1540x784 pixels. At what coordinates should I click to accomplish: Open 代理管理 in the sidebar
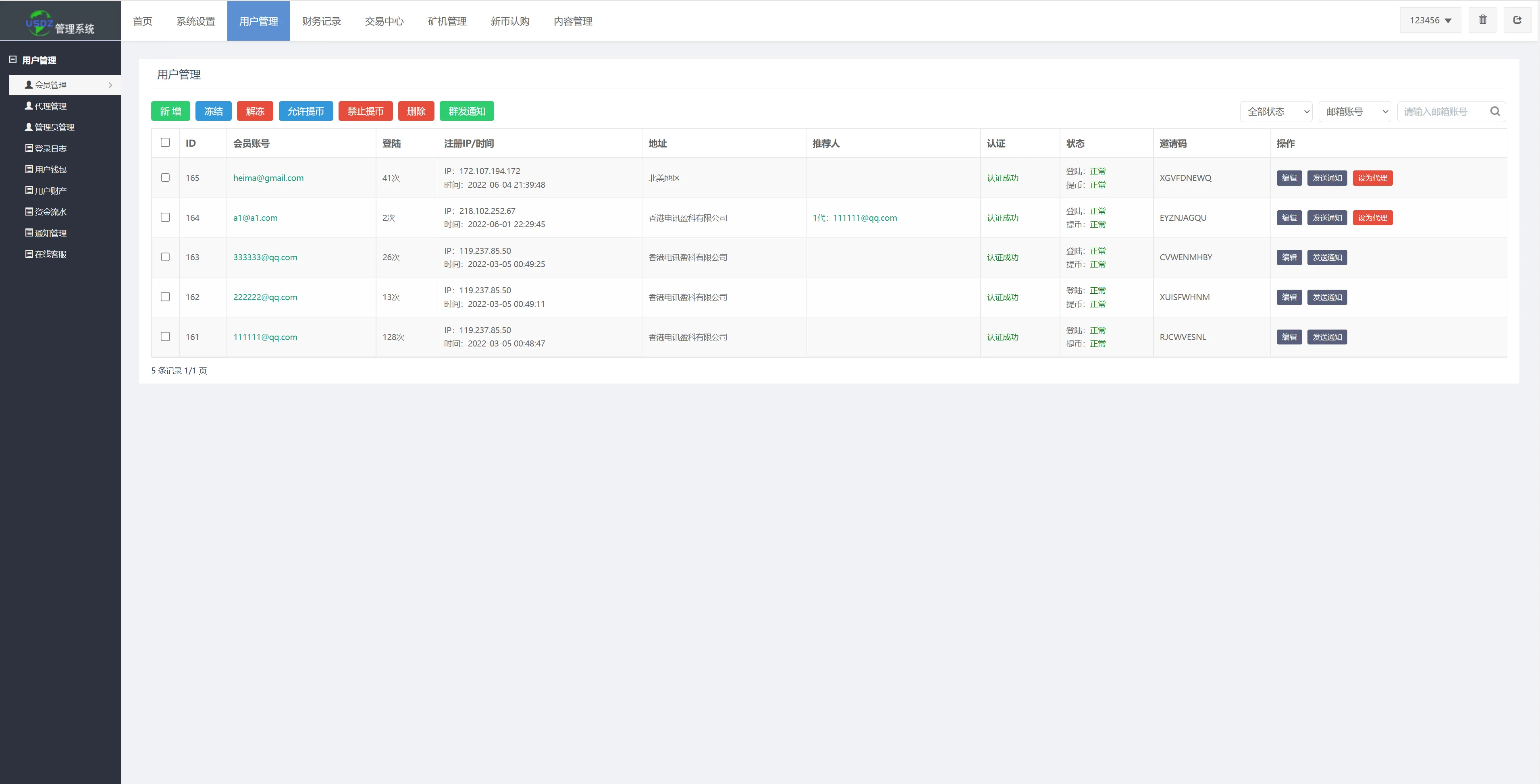point(50,106)
